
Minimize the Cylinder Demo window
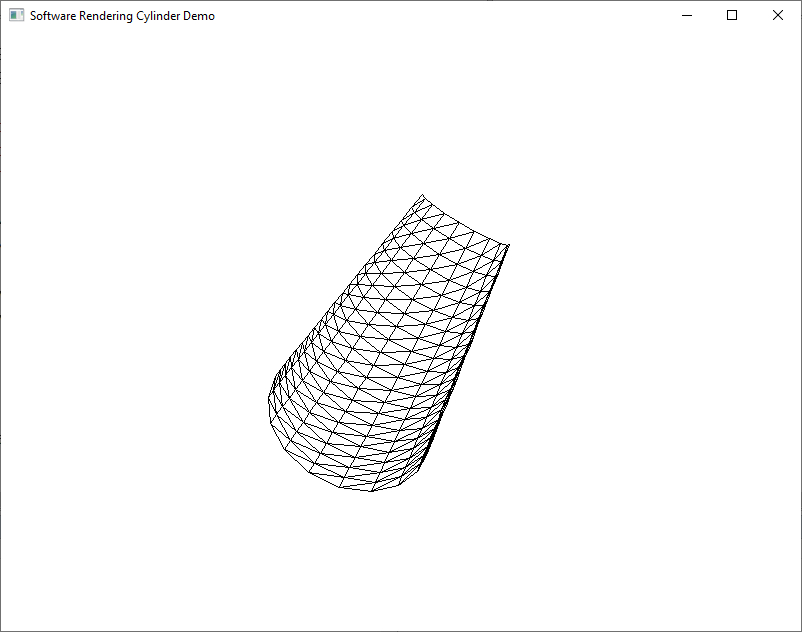pyautogui.click(x=687, y=15)
